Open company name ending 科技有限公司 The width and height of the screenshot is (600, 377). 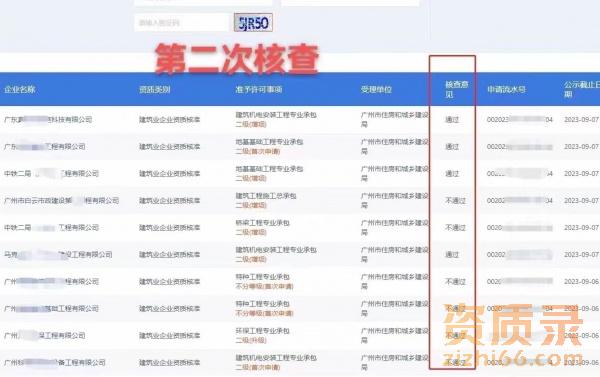click(x=48, y=119)
